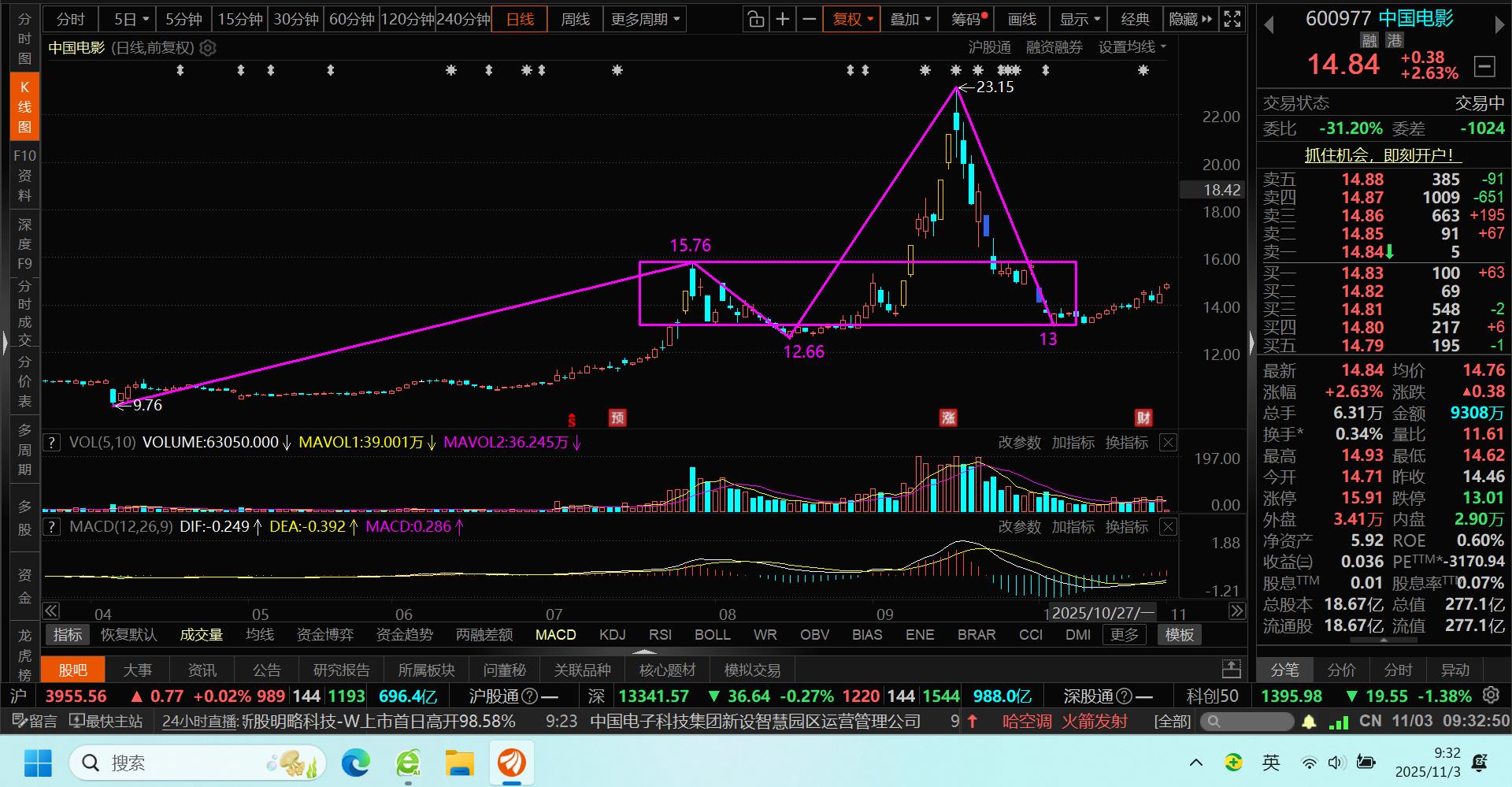The width and height of the screenshot is (1512, 787).
Task: Open 更多 indicators list
Action: tap(1125, 635)
